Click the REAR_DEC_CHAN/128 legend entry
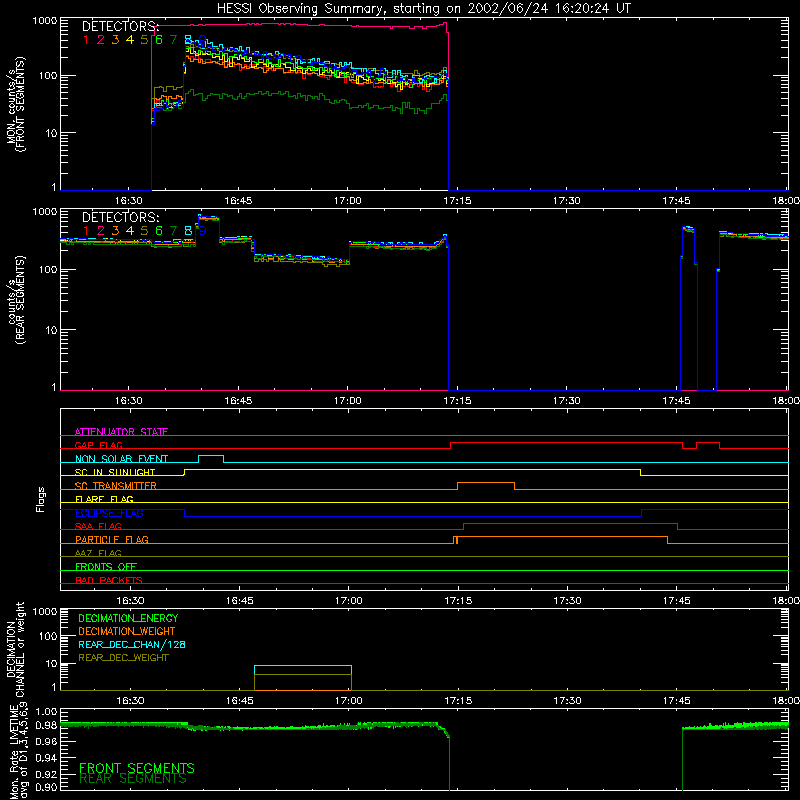The image size is (800, 800). 132,645
